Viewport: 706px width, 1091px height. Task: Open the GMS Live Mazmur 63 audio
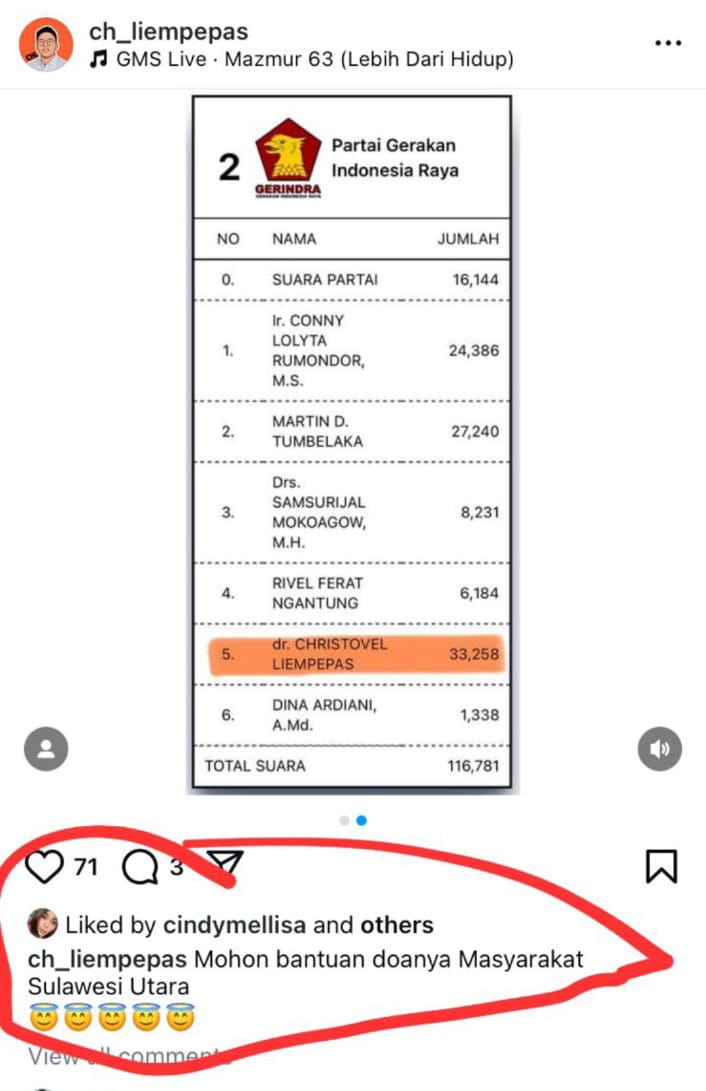point(314,59)
